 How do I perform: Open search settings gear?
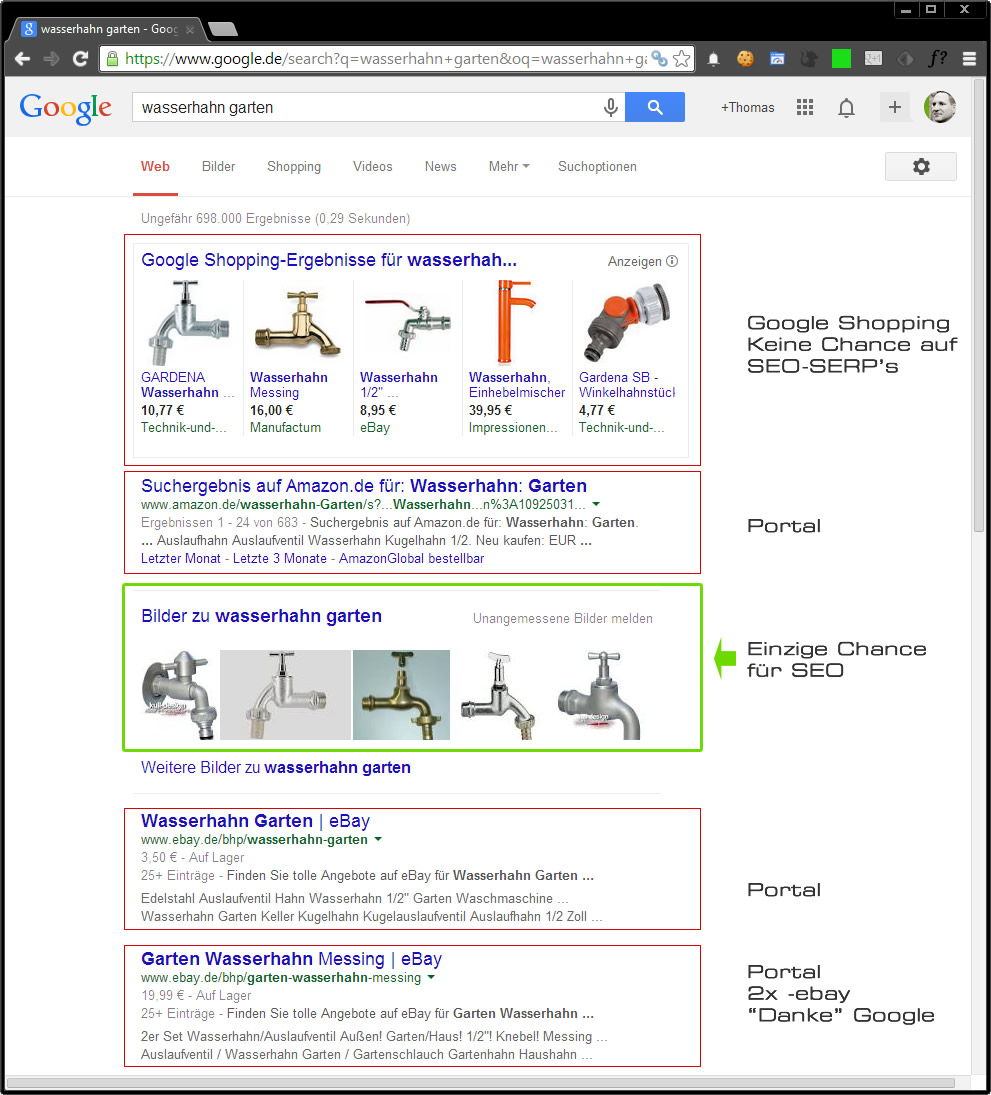[921, 166]
